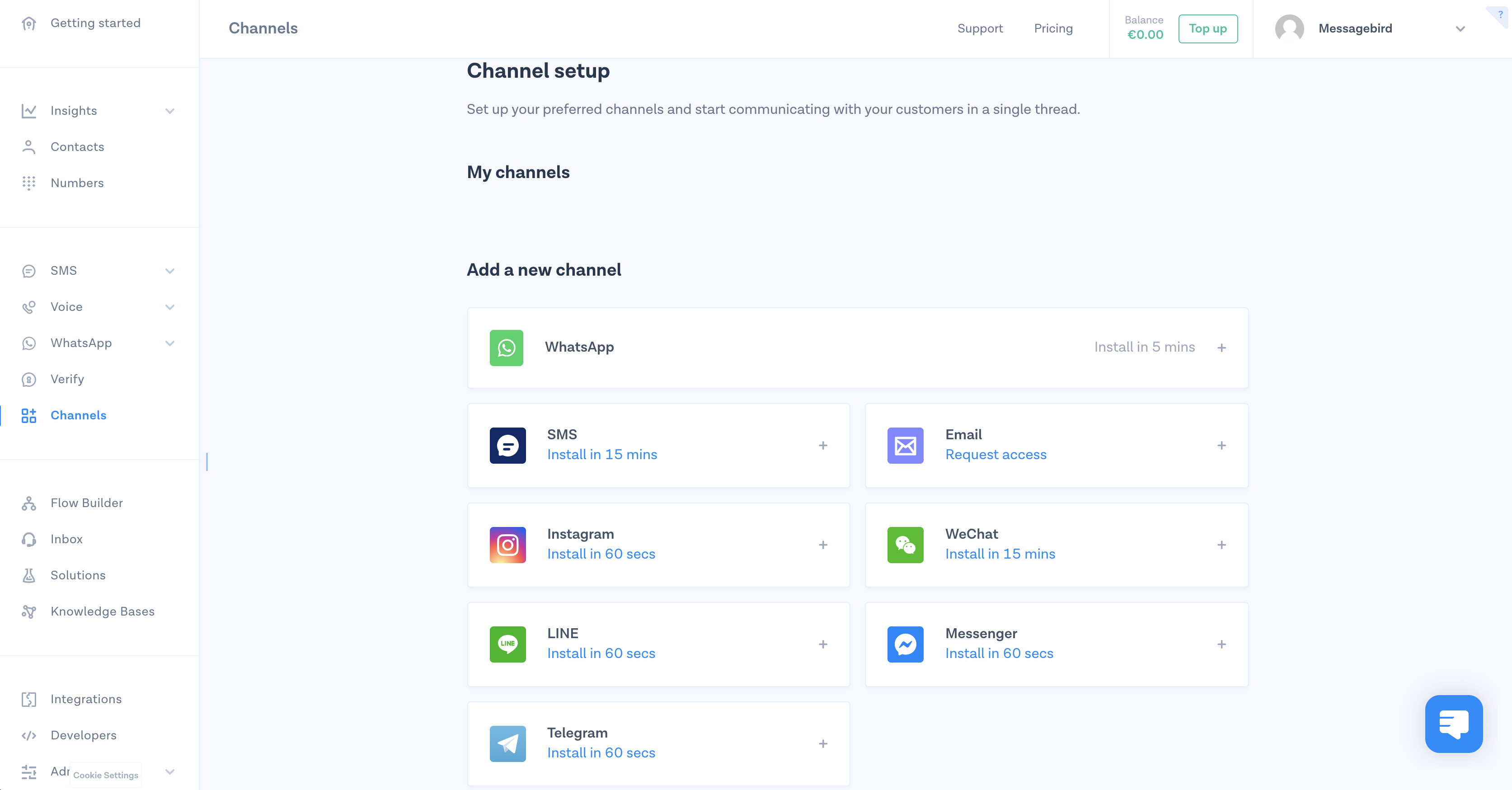This screenshot has width=1512, height=790.
Task: Add Telegram channel with plus
Action: coord(823,744)
